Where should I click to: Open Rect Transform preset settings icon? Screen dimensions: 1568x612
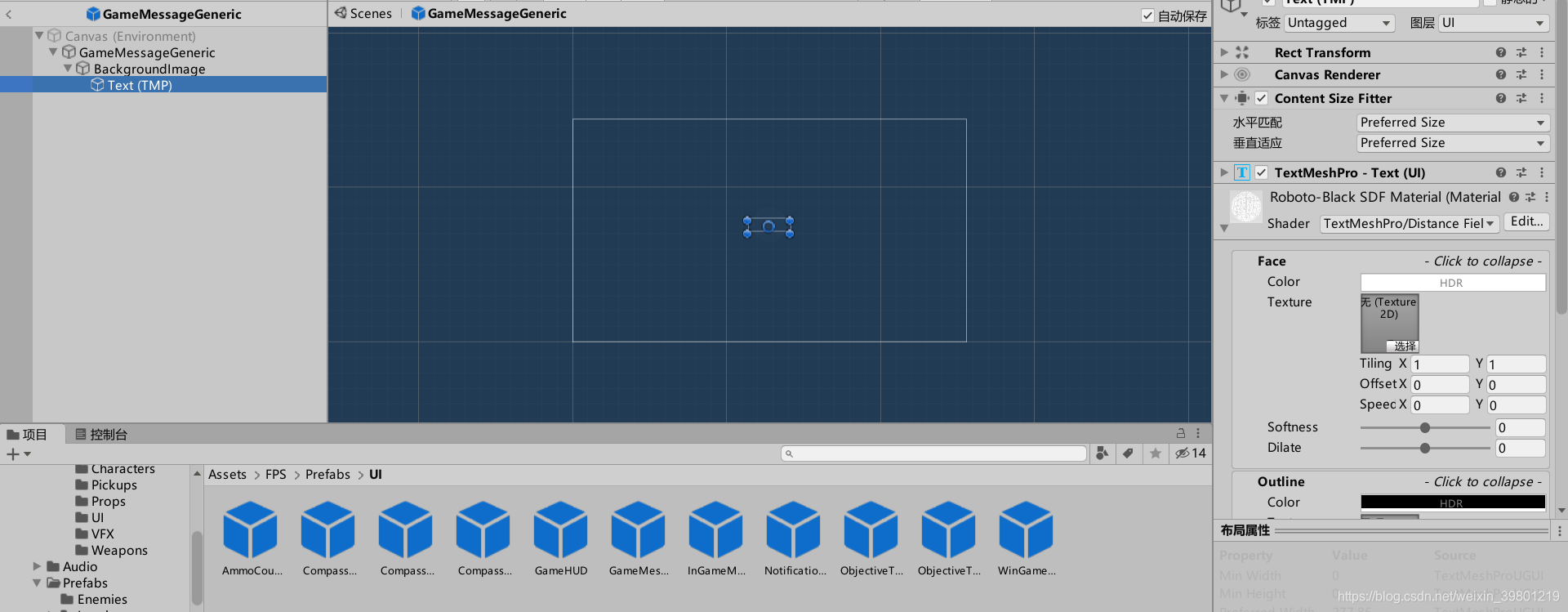click(x=1521, y=52)
